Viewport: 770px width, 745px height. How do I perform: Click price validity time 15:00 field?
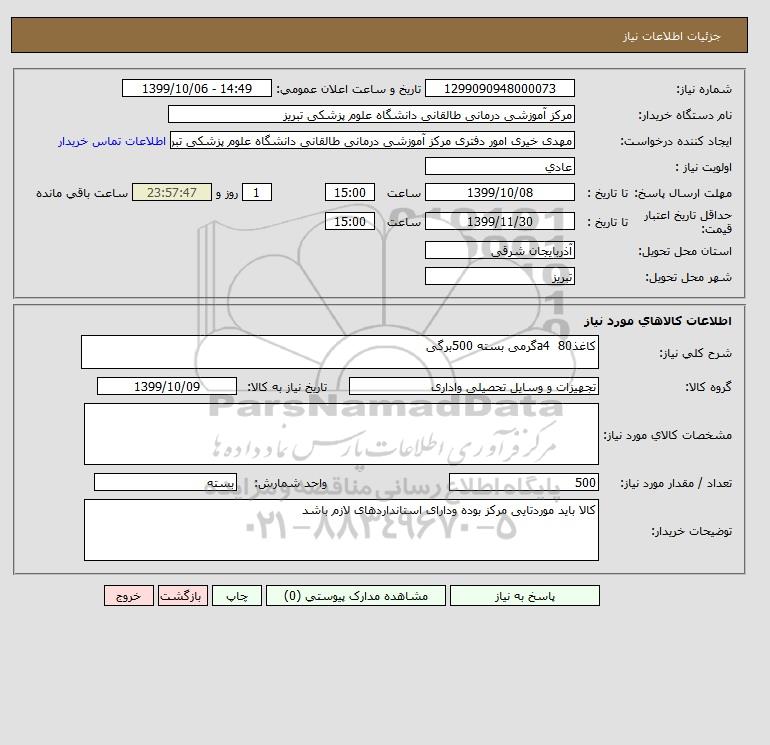point(350,221)
